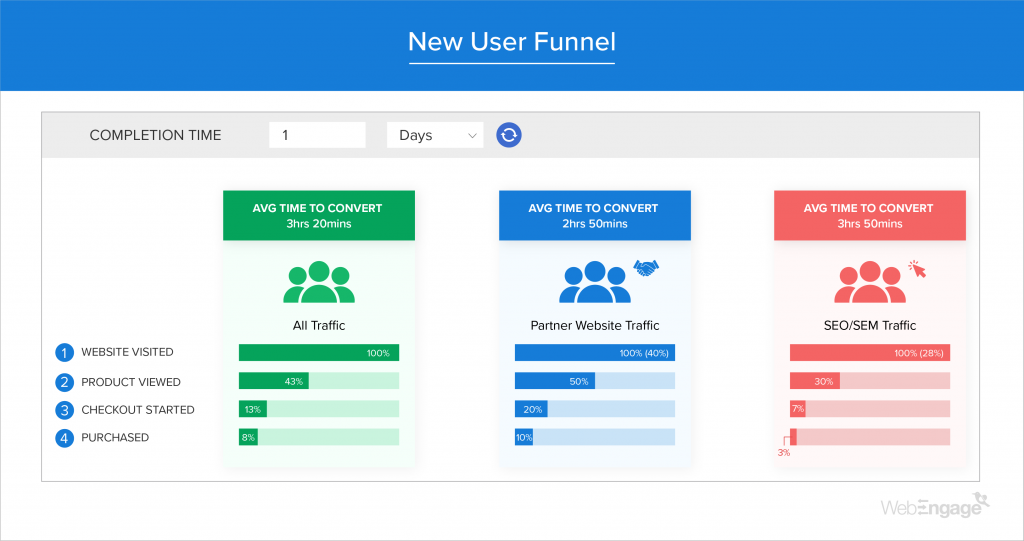Click the Partner traffic 100% (40%) bar

[x=595, y=353]
